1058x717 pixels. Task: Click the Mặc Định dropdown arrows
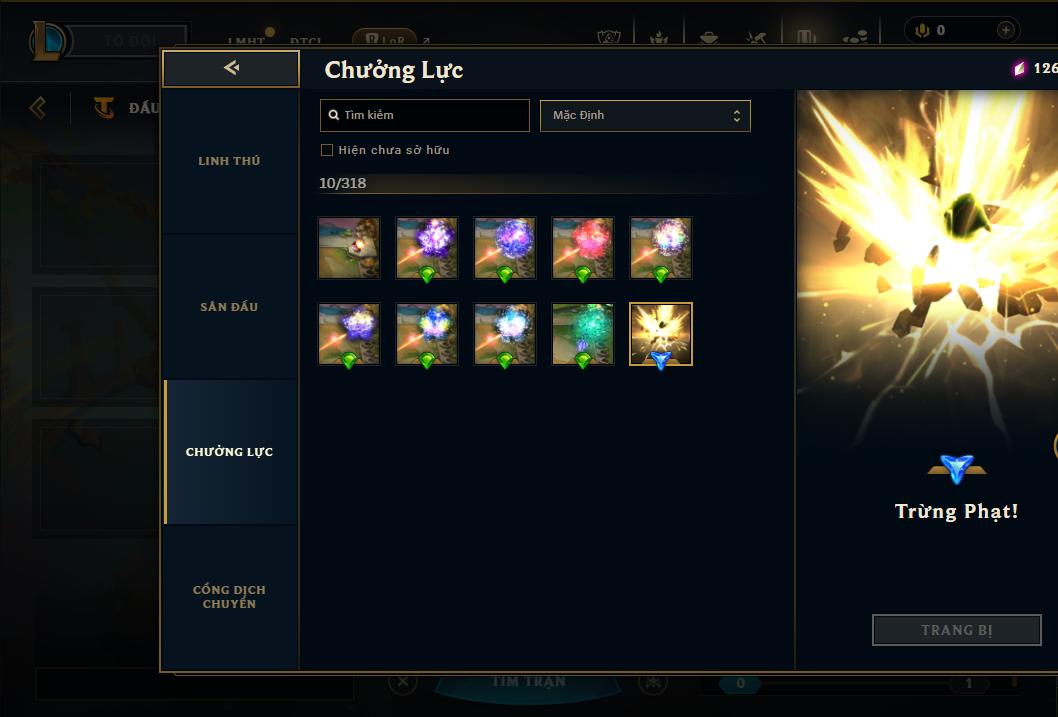tap(737, 116)
